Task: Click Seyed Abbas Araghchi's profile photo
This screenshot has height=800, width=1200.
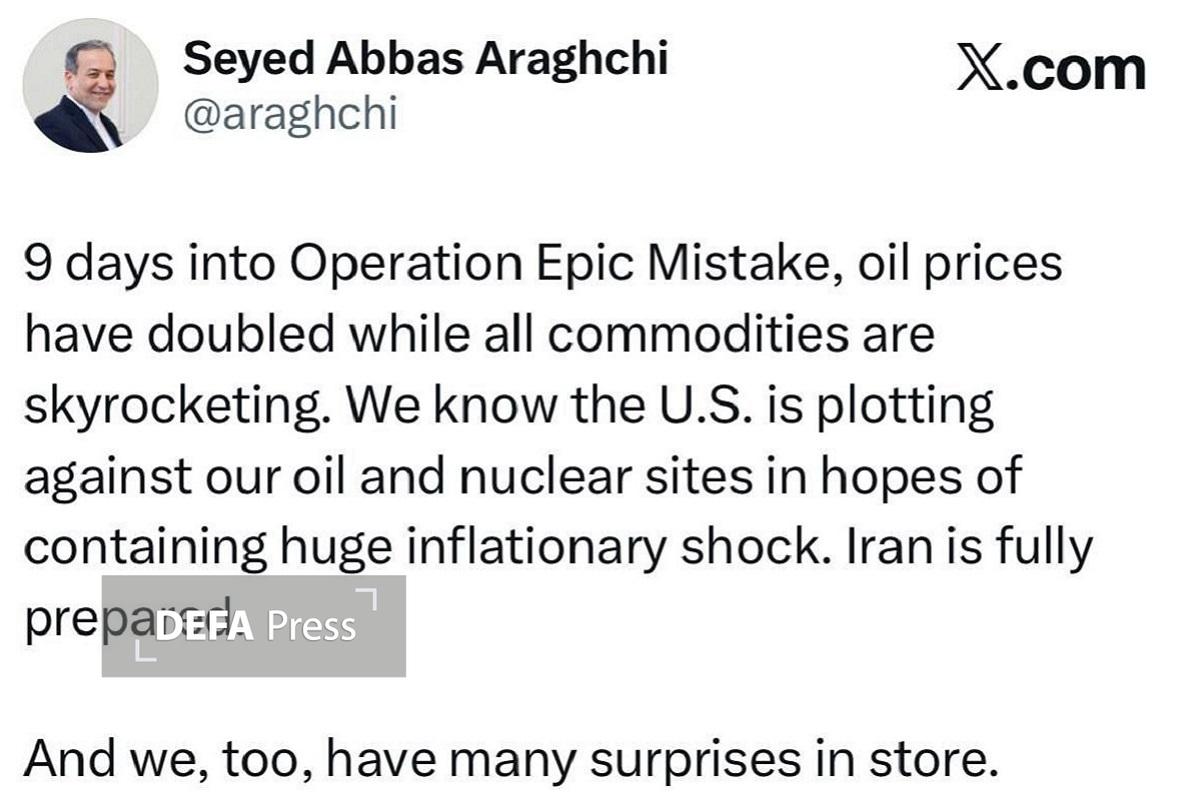Action: 89,85
